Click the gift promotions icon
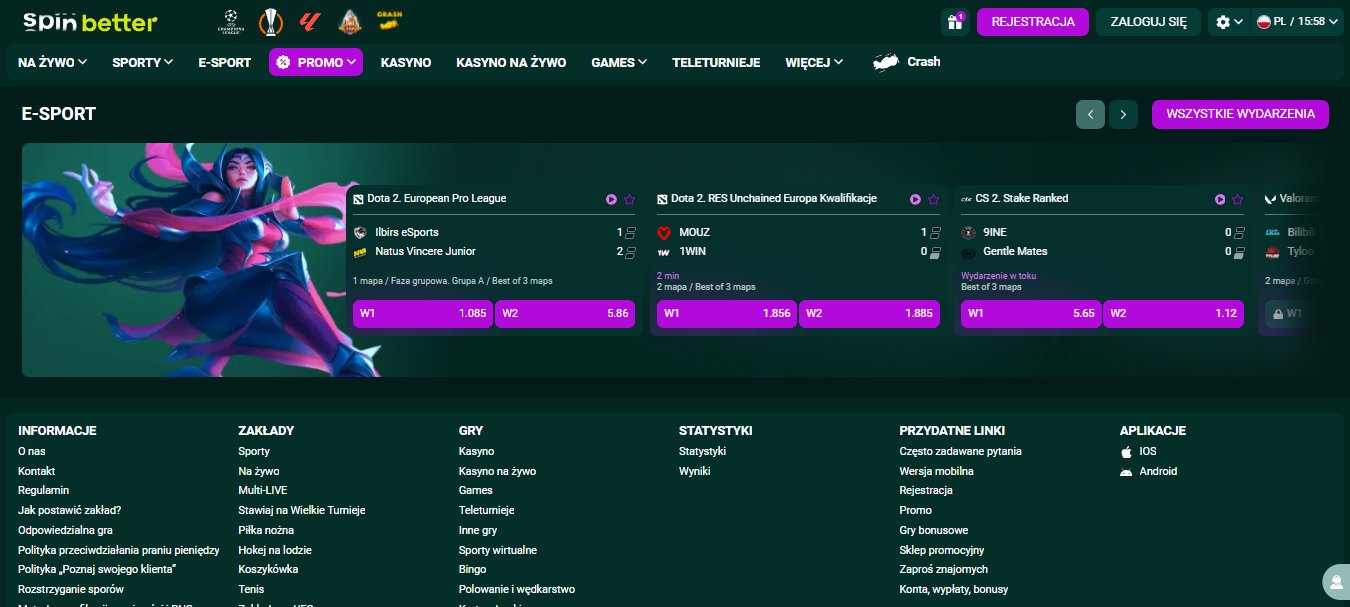Screen dimensions: 1350x607 (x=953, y=21)
